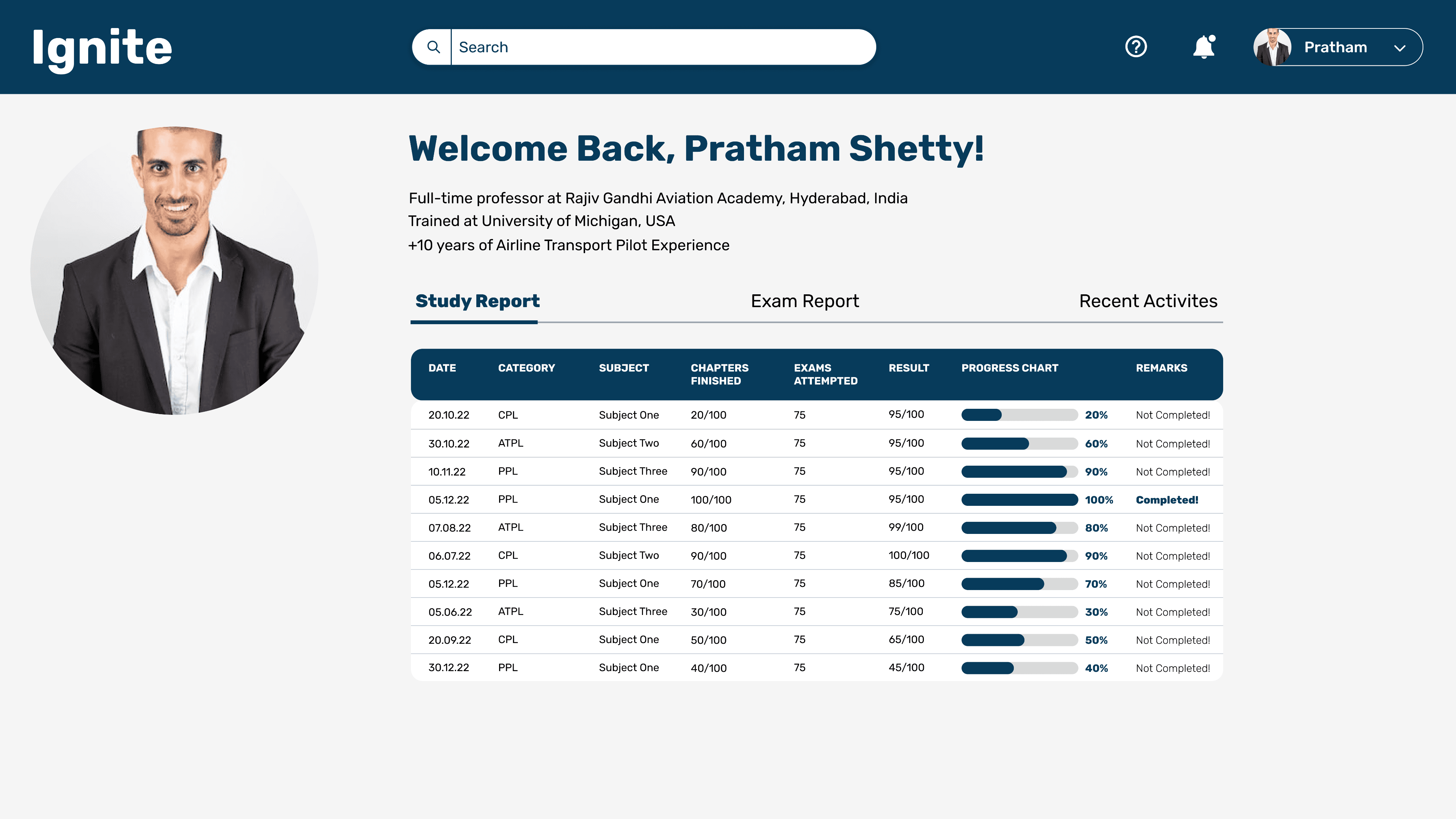Click the search magnifier icon
This screenshot has height=819, width=1456.
pyautogui.click(x=433, y=47)
